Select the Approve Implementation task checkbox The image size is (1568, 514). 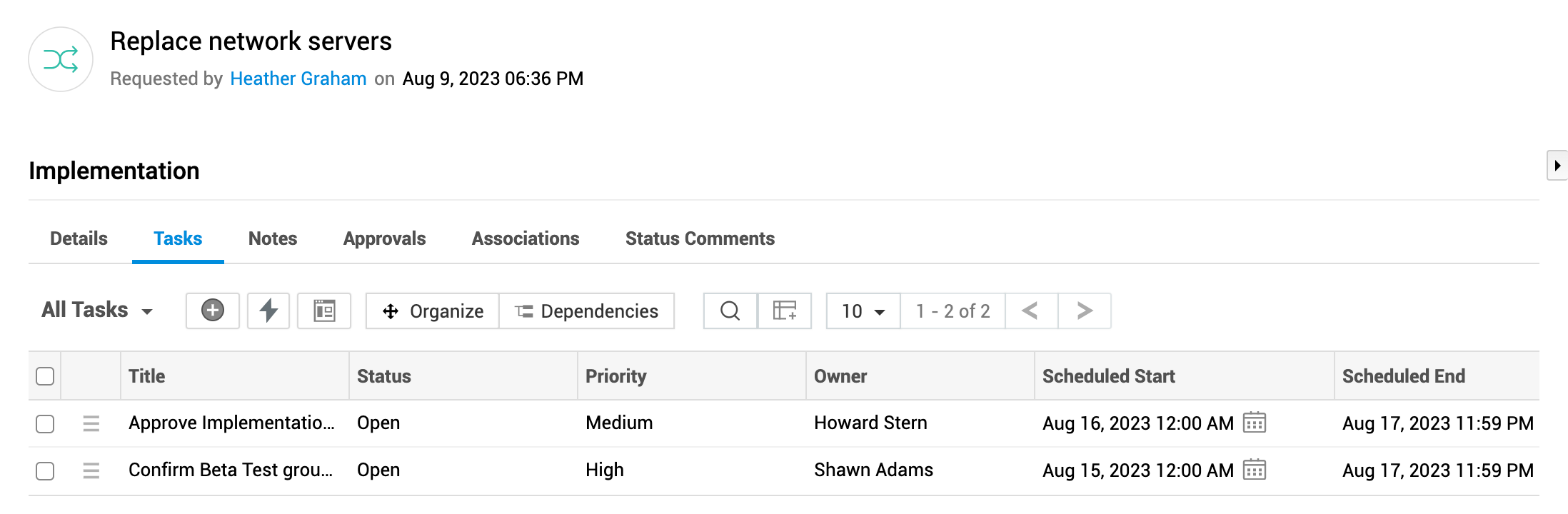click(45, 423)
